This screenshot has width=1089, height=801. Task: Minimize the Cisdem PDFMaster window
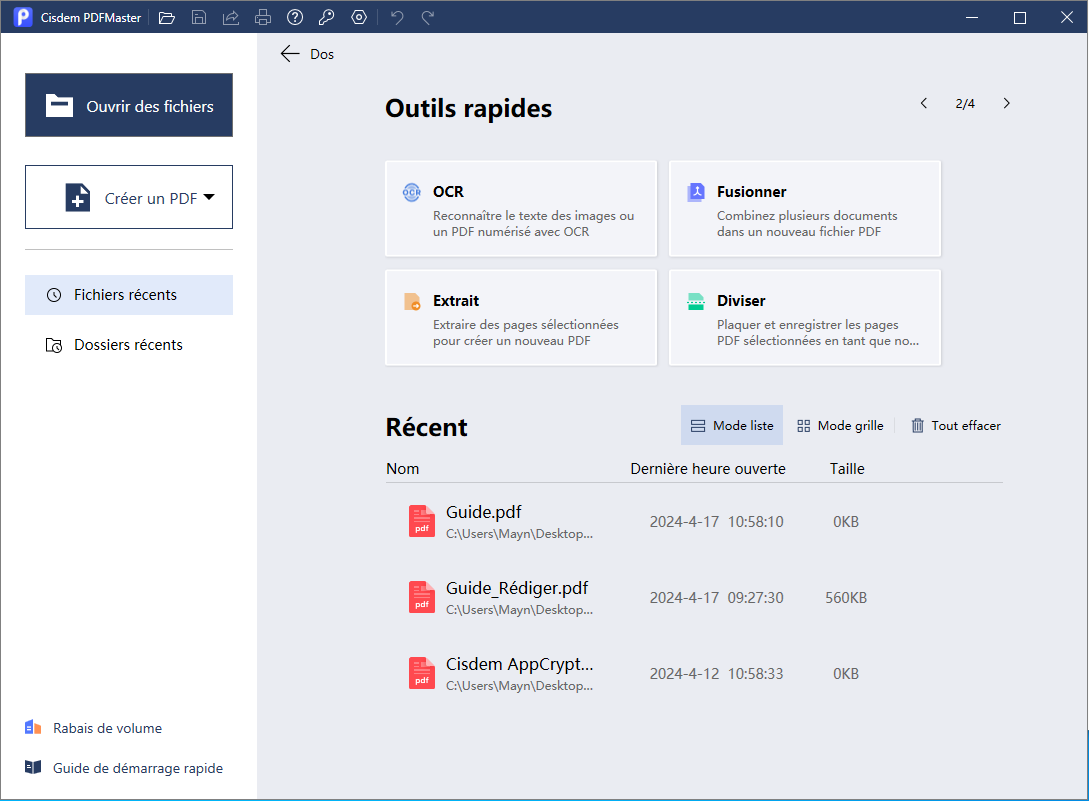pyautogui.click(x=972, y=17)
